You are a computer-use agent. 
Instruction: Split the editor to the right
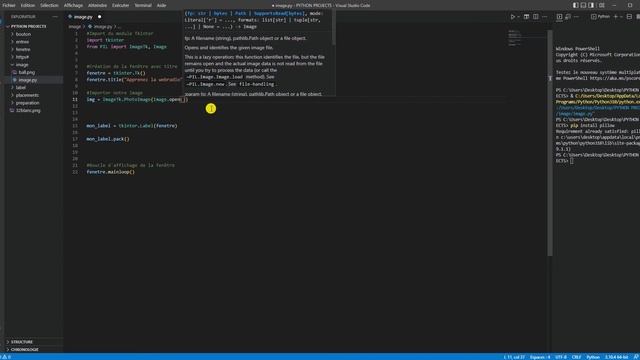pos(536,17)
